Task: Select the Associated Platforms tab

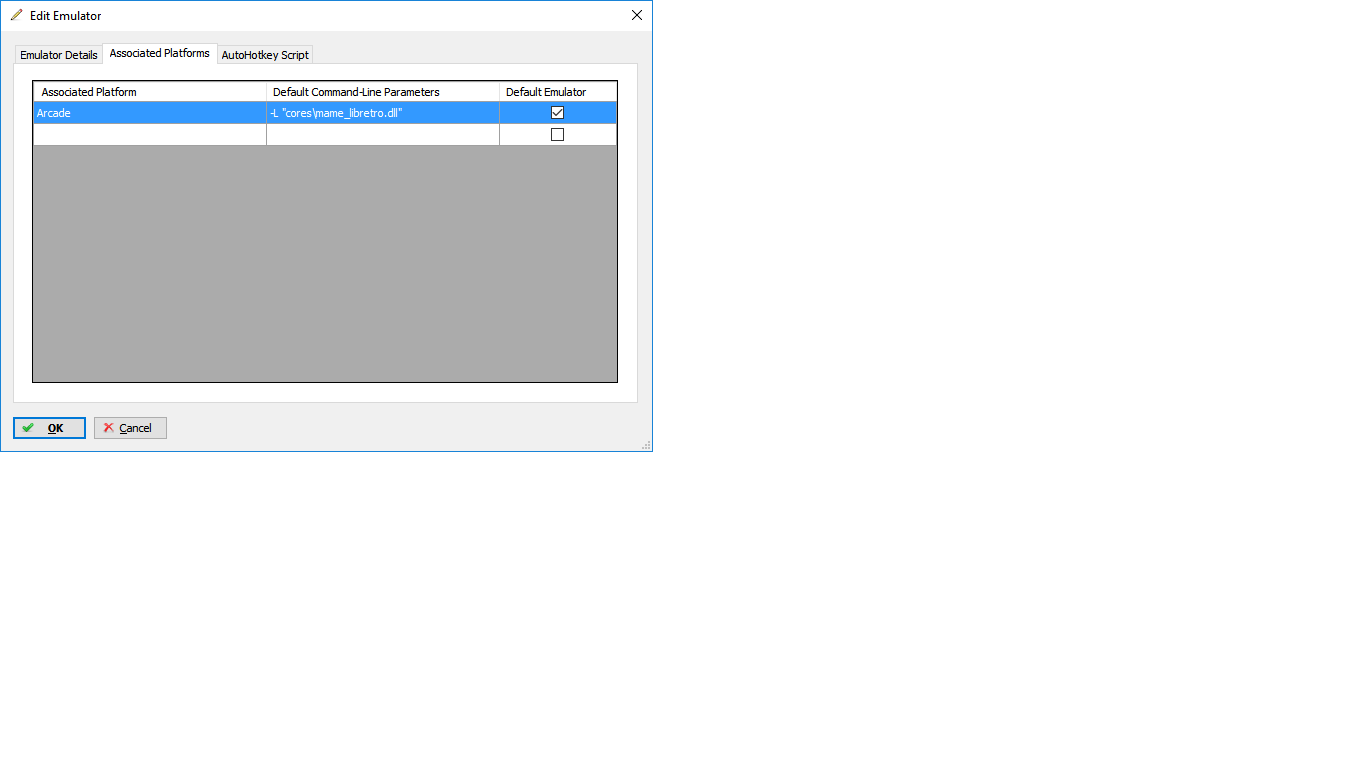Action: coord(160,53)
